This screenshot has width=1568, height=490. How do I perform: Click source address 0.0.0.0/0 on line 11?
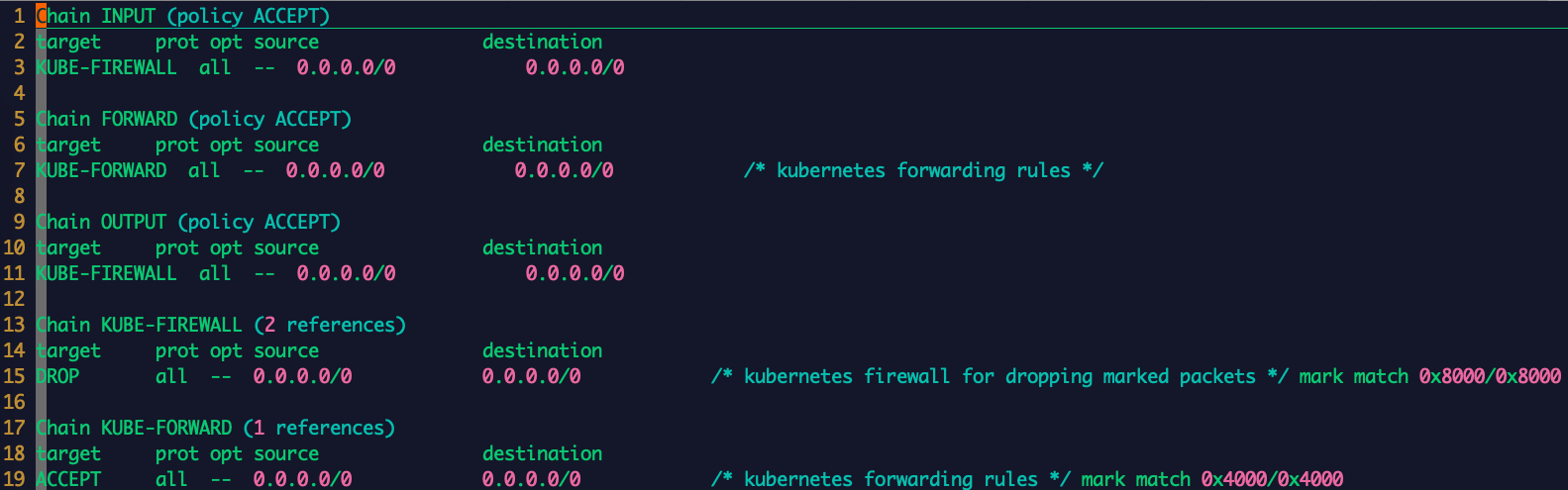[x=346, y=273]
